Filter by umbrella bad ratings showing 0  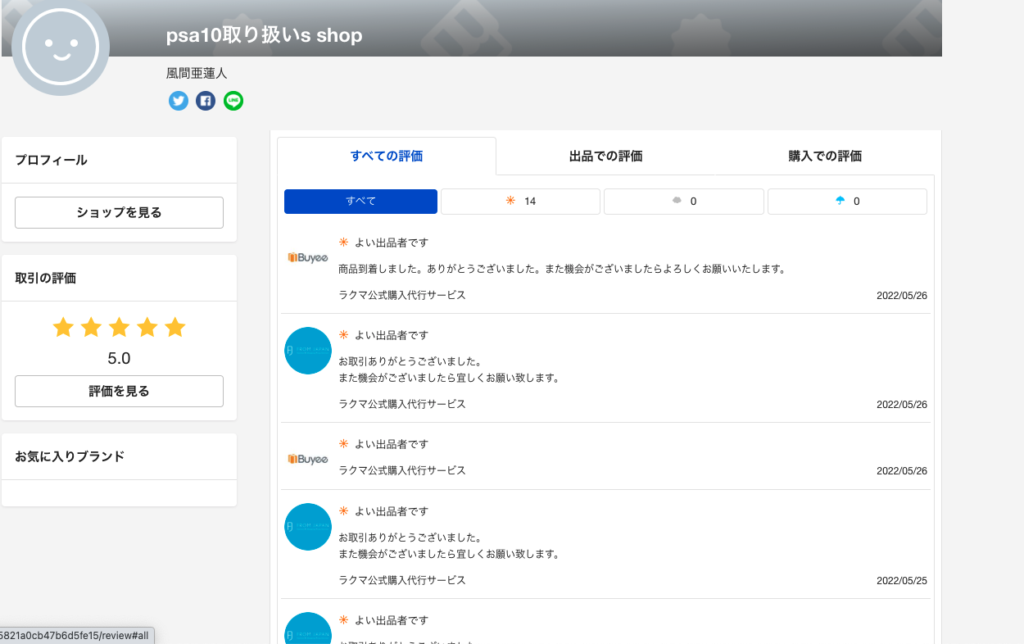tap(847, 201)
